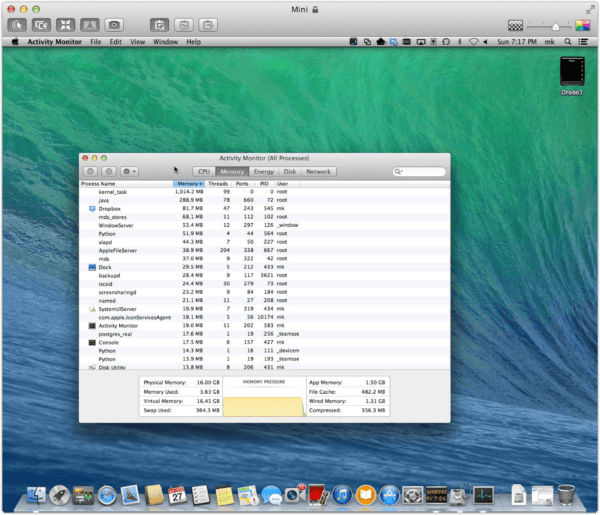The width and height of the screenshot is (600, 515).
Task: Click the process search field
Action: (420, 172)
